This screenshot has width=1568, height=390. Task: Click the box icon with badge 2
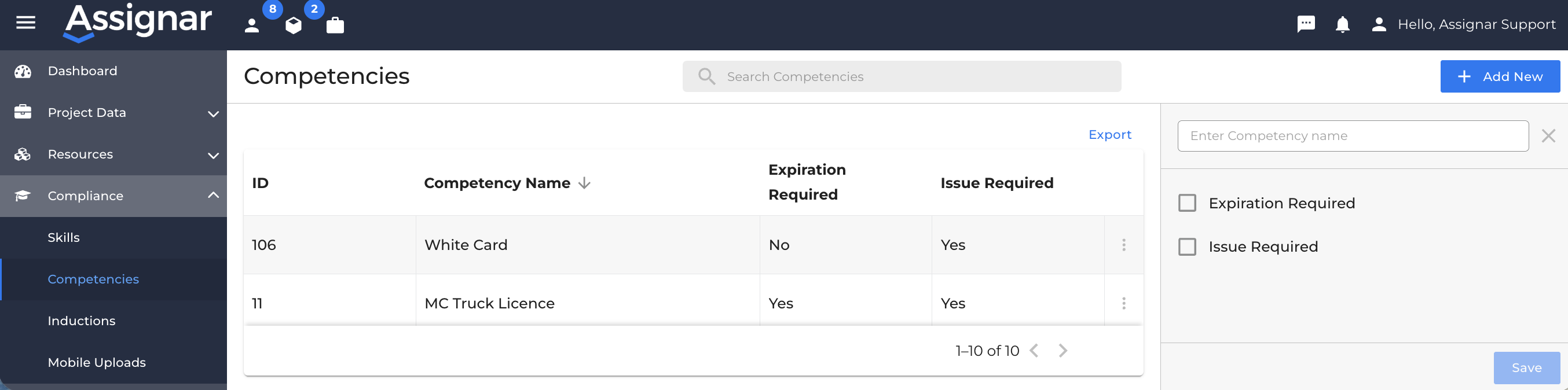[x=294, y=25]
